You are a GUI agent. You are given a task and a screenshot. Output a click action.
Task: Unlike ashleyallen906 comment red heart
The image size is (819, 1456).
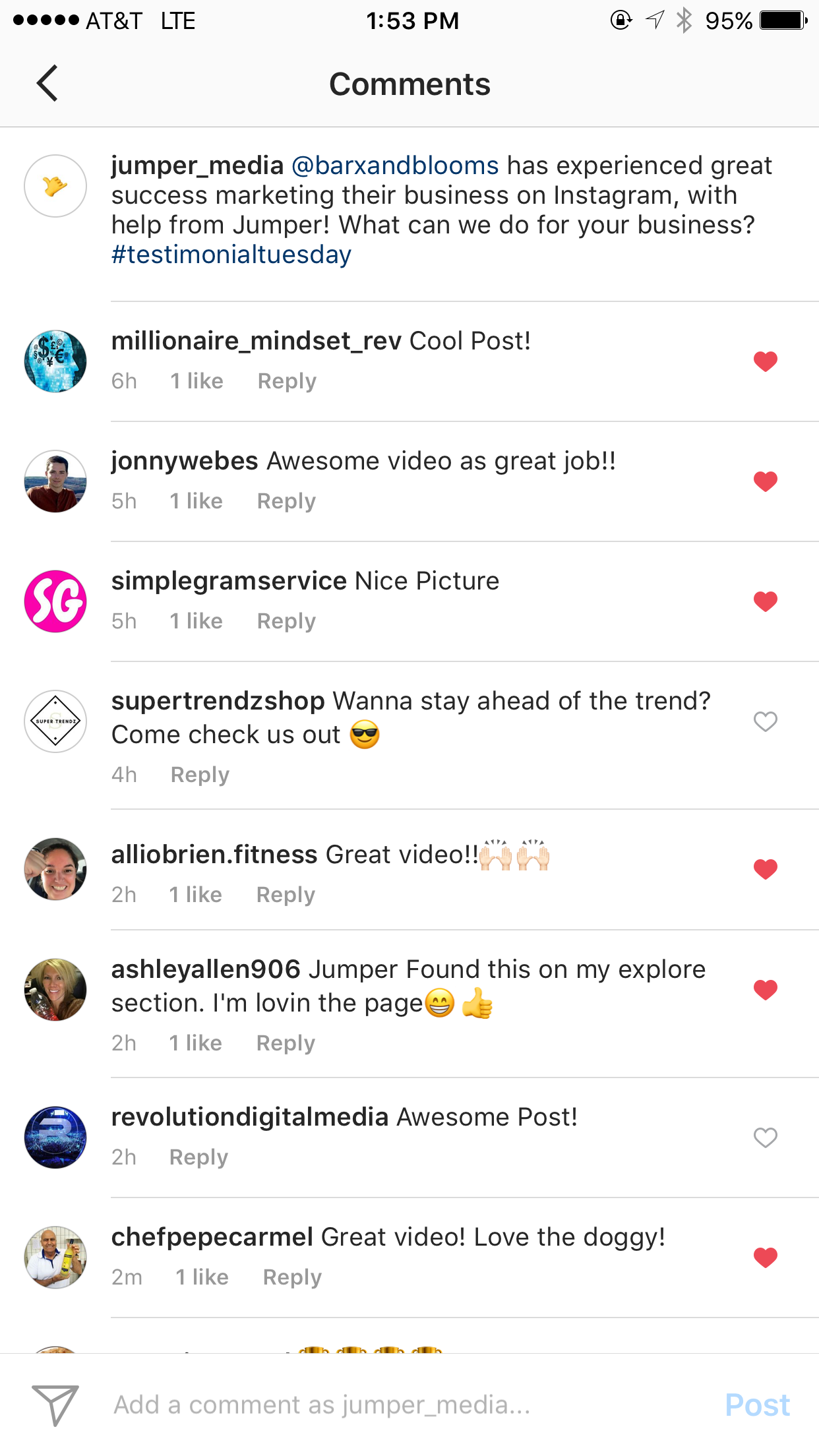pos(766,990)
